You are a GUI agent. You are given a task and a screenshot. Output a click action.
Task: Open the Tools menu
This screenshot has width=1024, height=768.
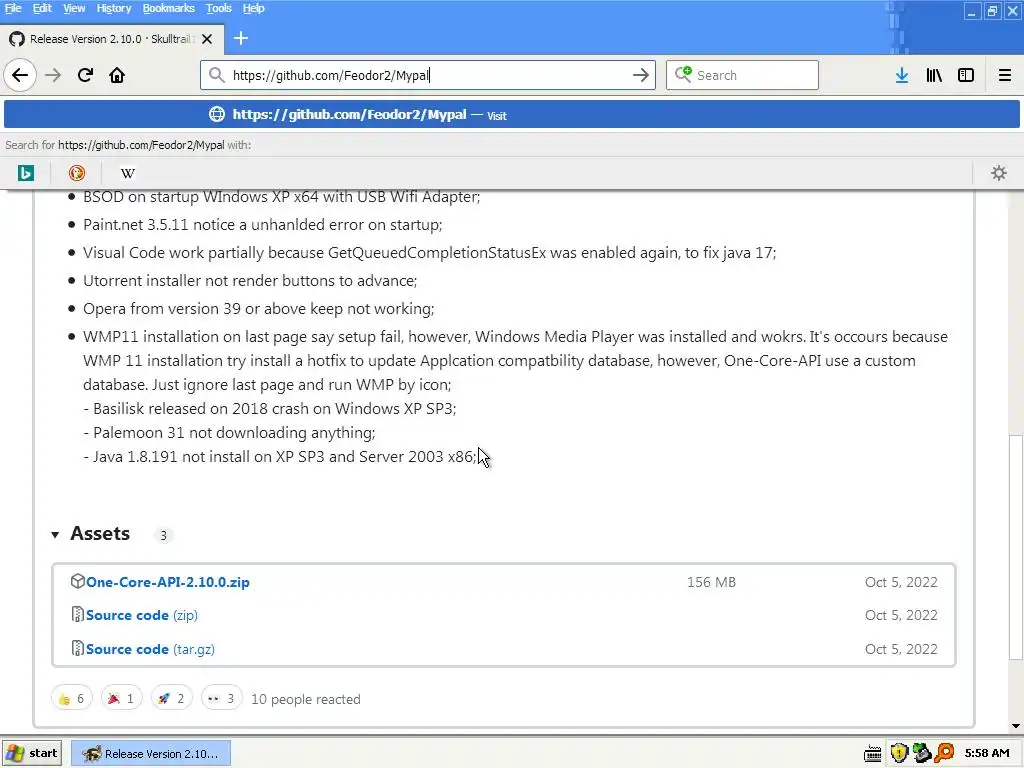coord(219,8)
